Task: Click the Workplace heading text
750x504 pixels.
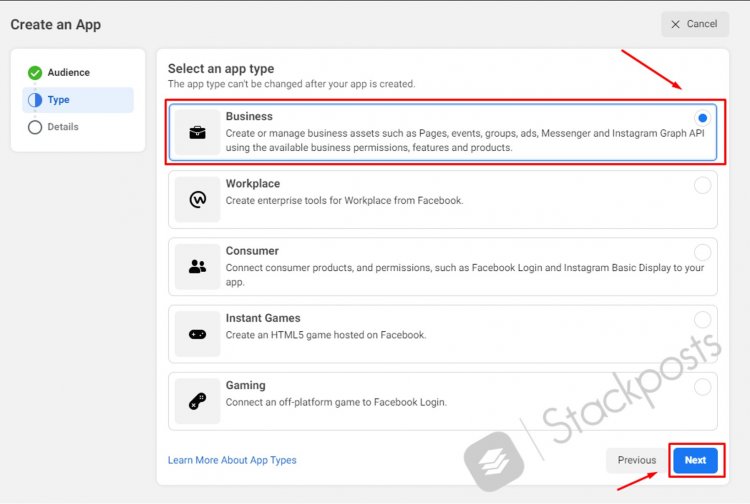Action: [253, 184]
